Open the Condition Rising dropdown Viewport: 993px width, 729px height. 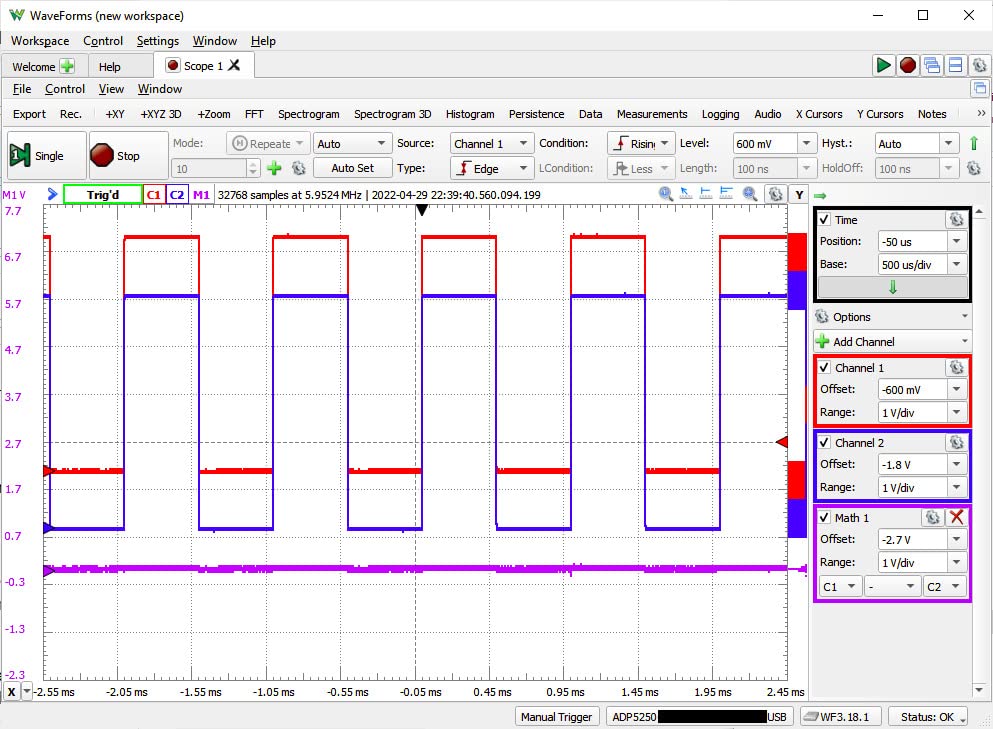click(x=640, y=144)
